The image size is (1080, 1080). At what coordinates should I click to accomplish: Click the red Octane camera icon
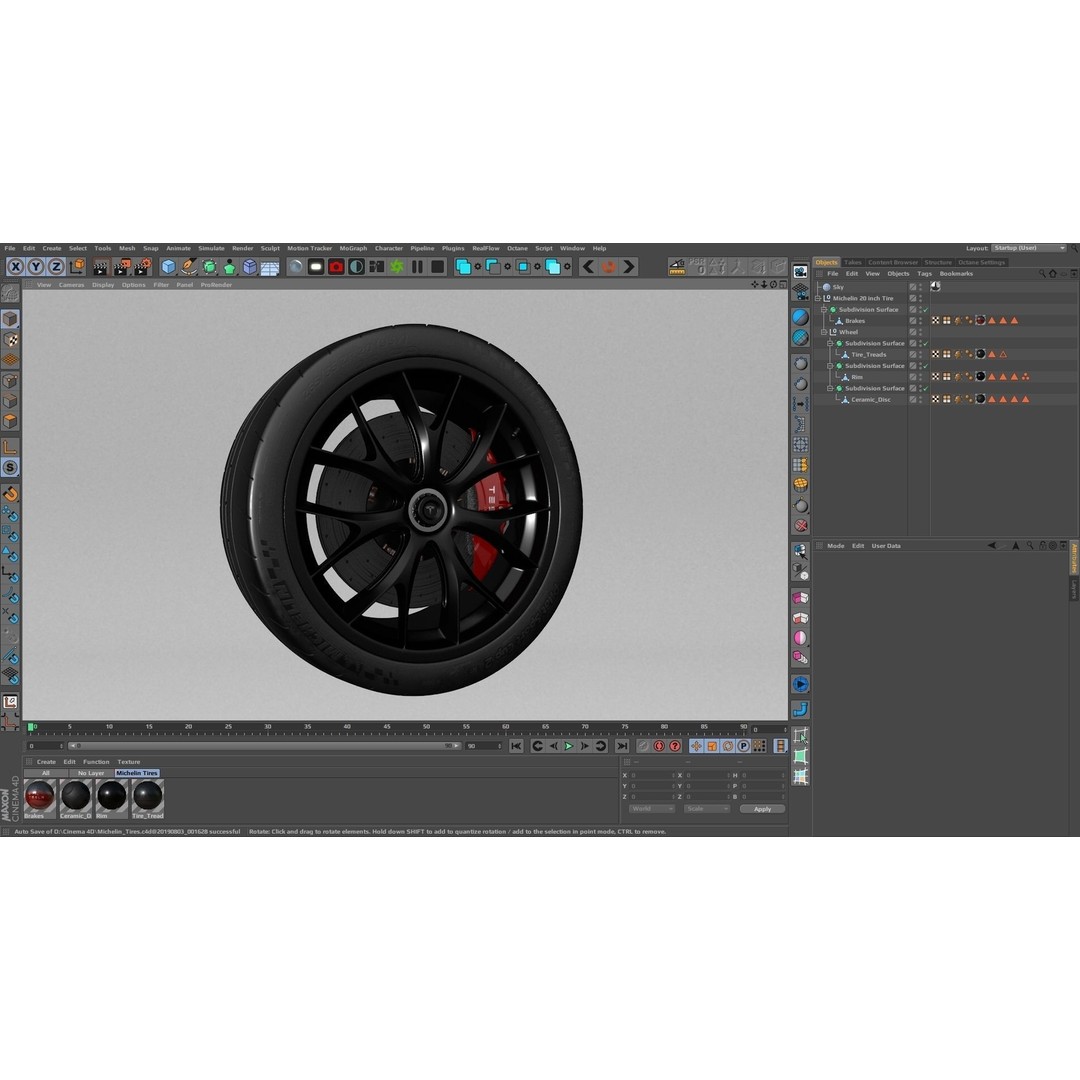tap(336, 267)
